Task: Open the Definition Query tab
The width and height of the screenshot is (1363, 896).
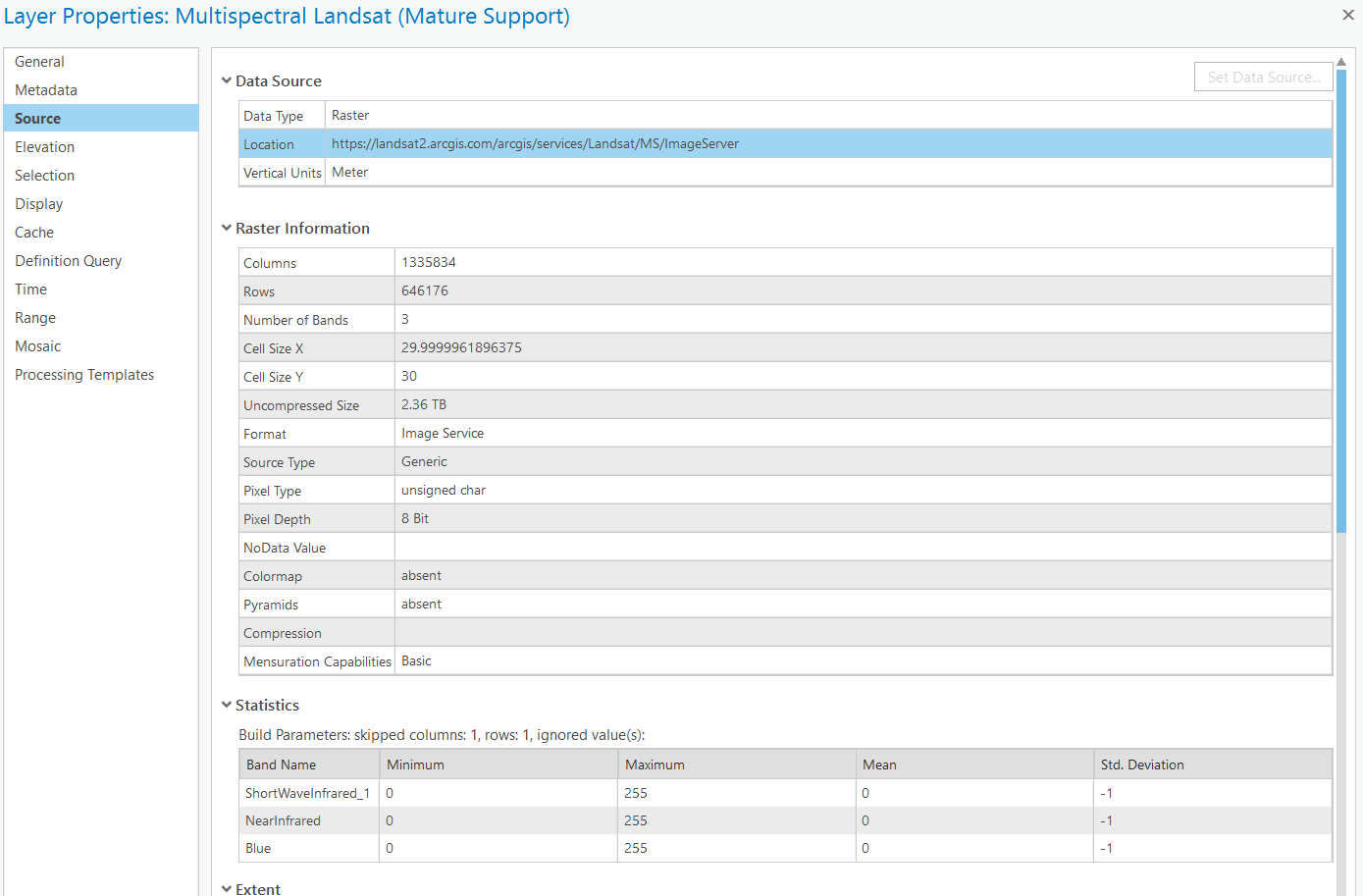Action: pos(69,261)
